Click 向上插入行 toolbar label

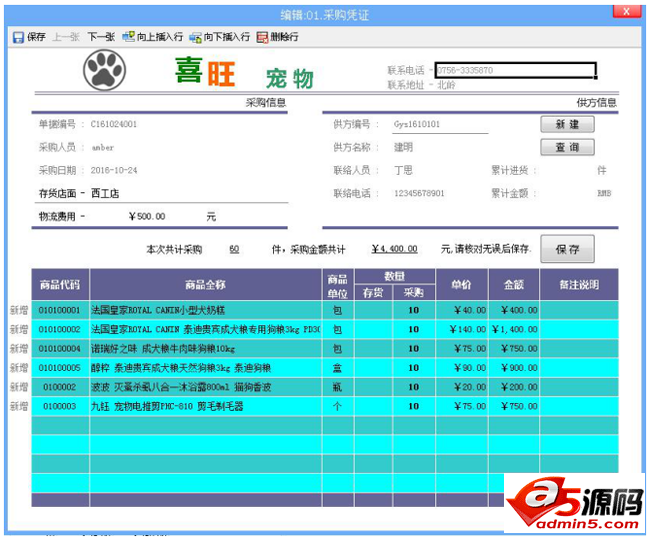point(160,37)
